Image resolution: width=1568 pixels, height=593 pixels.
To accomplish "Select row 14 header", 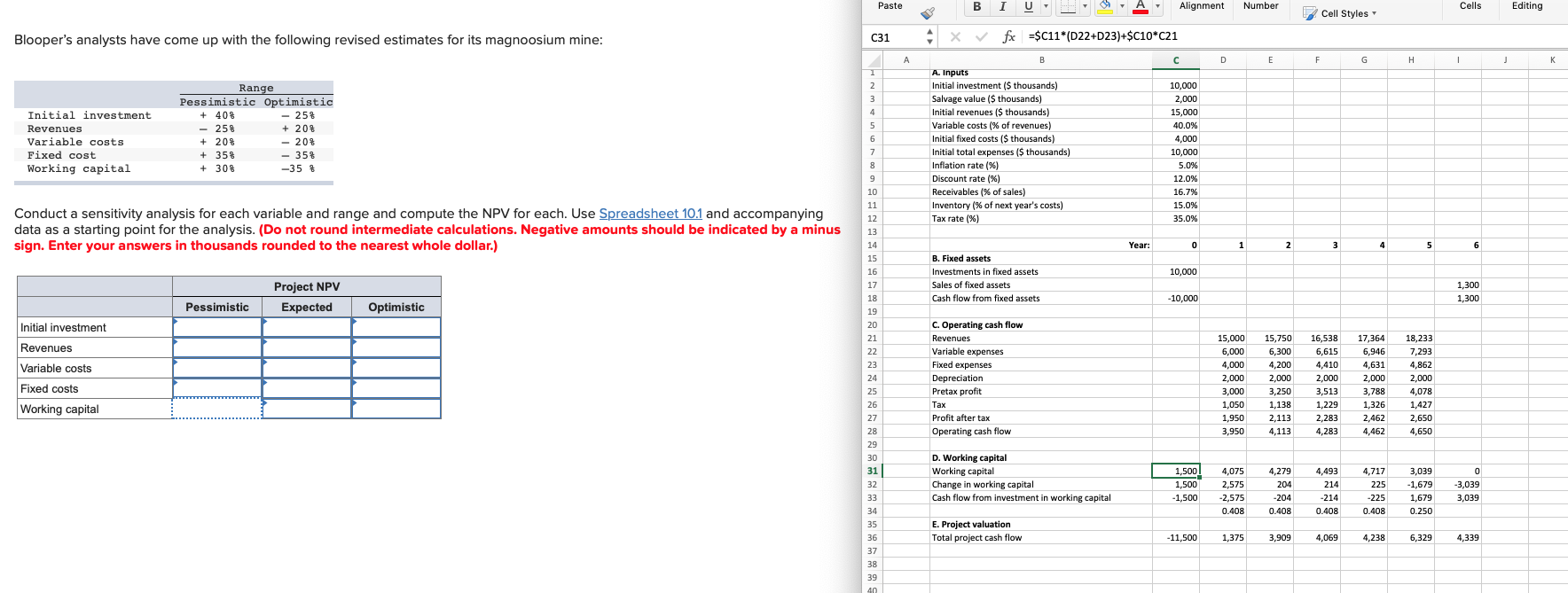I will 873,245.
